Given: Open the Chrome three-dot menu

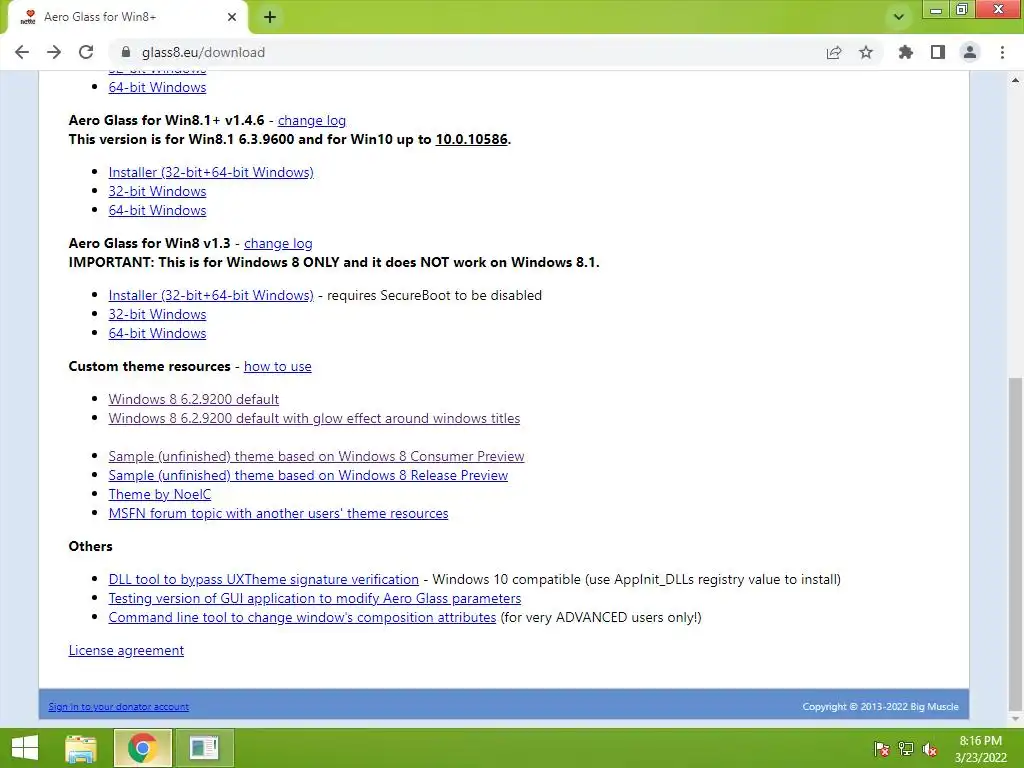Looking at the screenshot, I should pyautogui.click(x=1002, y=52).
